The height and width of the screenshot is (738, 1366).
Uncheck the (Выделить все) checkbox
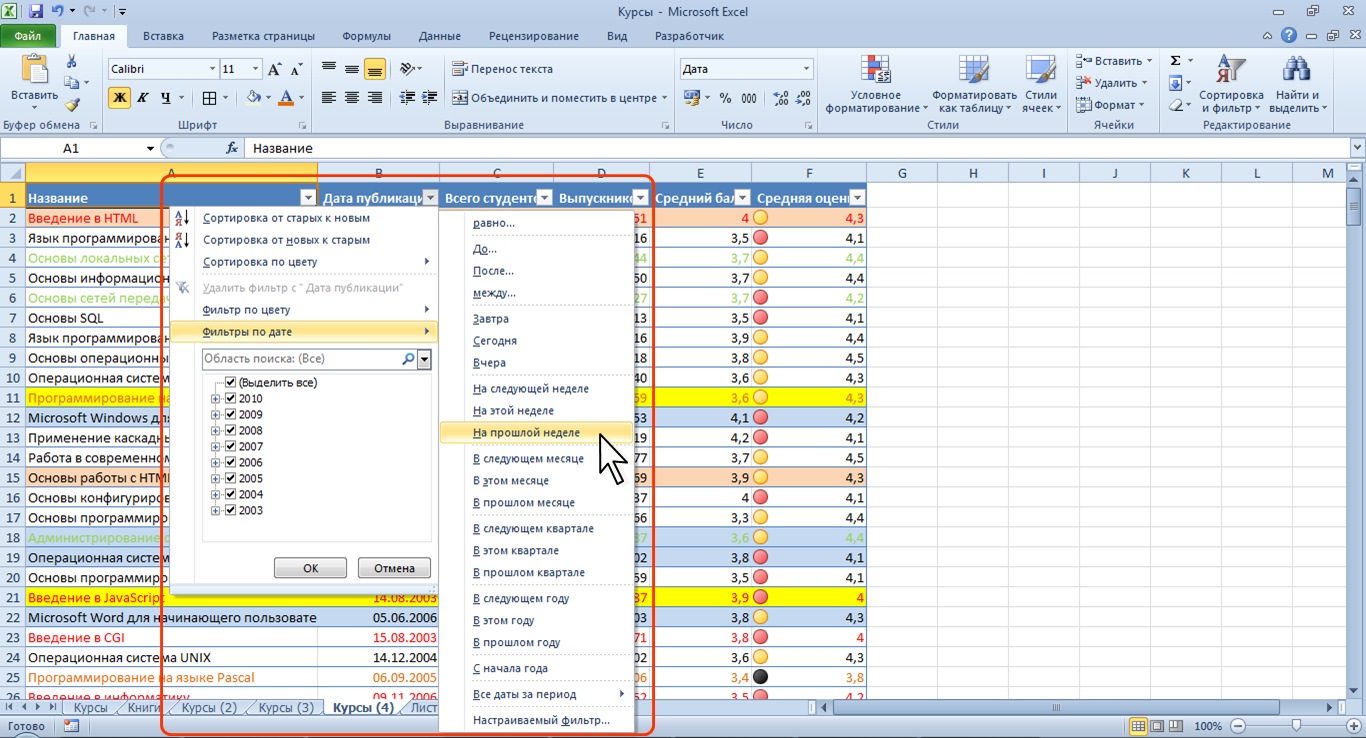click(231, 383)
